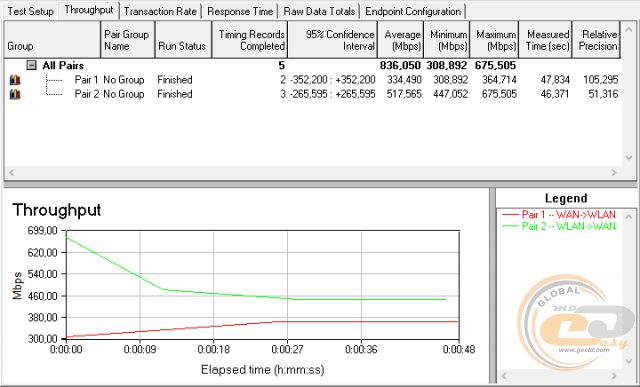640x387 pixels.
Task: Switch to Raw Data Totals tab
Action: click(319, 11)
